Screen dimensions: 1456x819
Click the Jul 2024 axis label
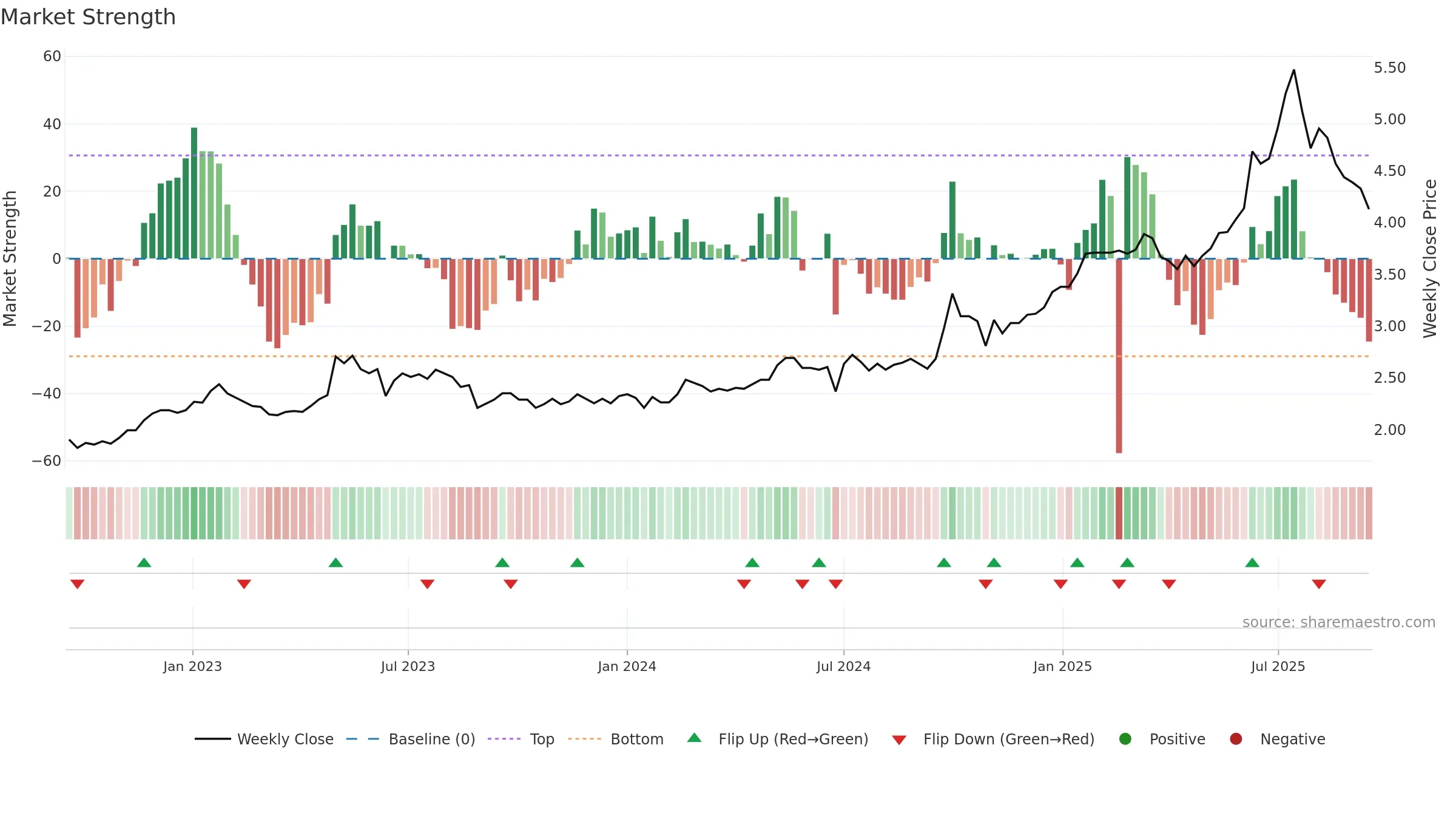pyautogui.click(x=843, y=666)
